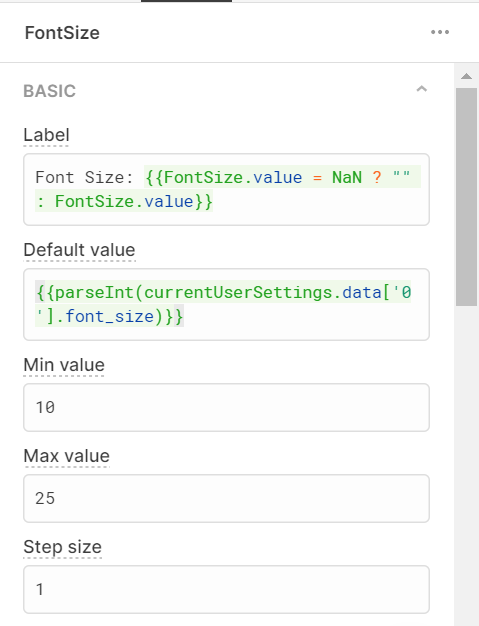Collapse the BASIC section with the chevron

click(x=422, y=89)
